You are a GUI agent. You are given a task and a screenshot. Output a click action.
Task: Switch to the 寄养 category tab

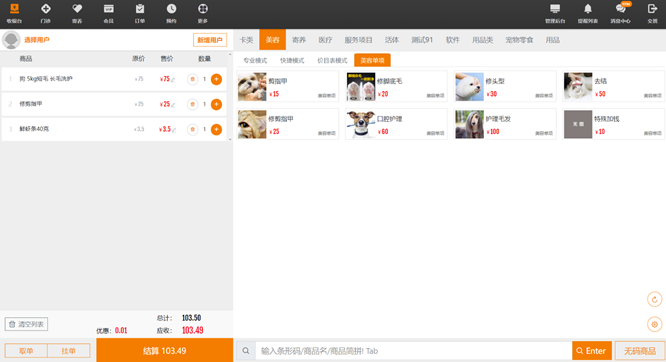pos(299,40)
